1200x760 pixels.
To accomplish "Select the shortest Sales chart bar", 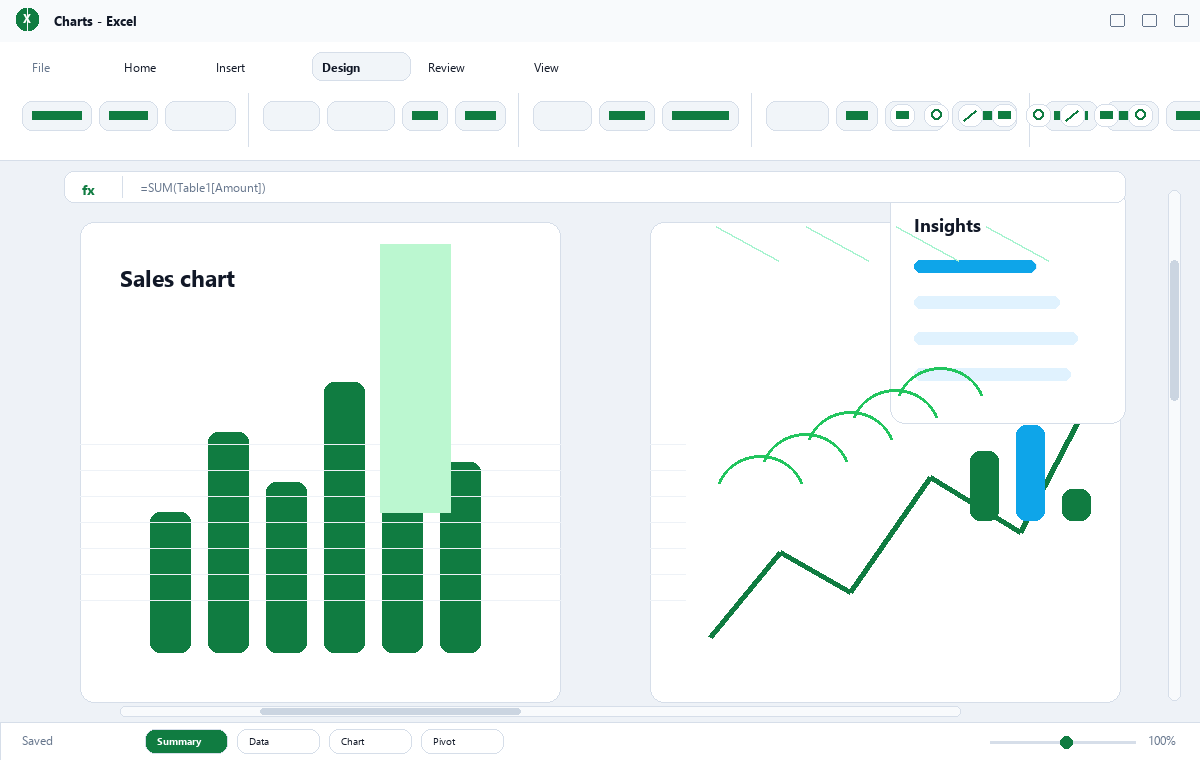I will pos(170,582).
